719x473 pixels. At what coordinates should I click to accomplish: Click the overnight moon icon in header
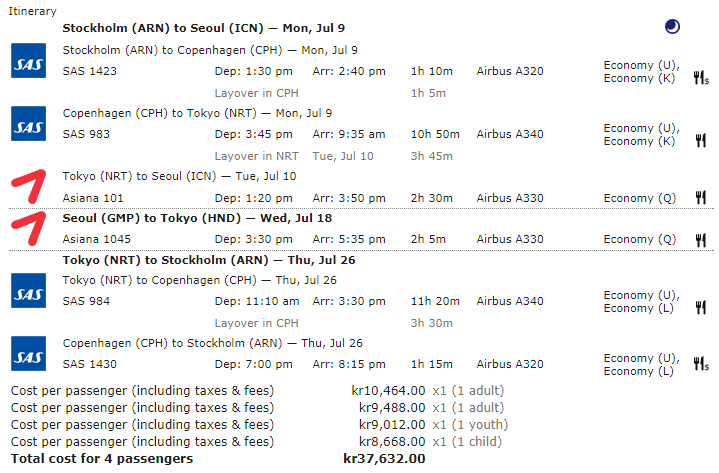672,27
